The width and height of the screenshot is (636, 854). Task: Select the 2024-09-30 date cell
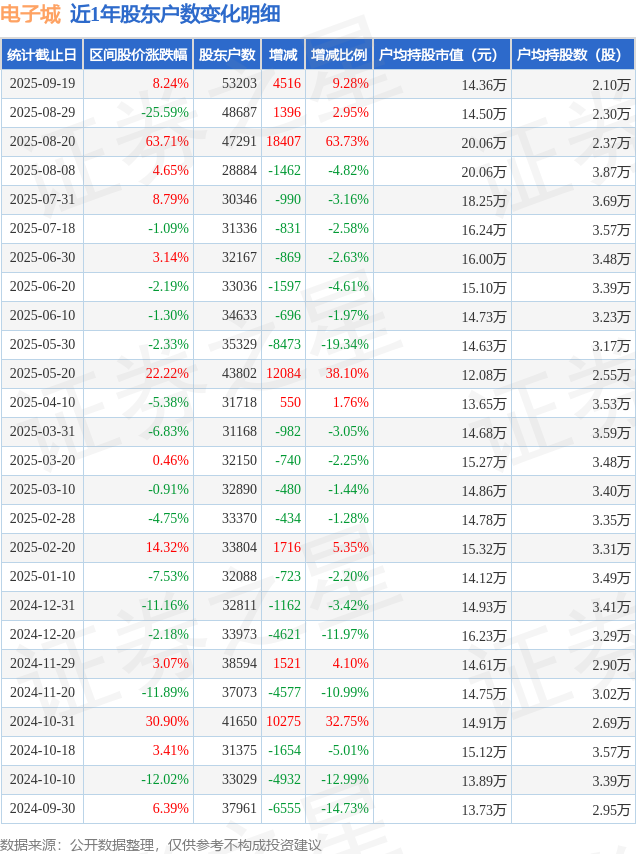(x=42, y=808)
